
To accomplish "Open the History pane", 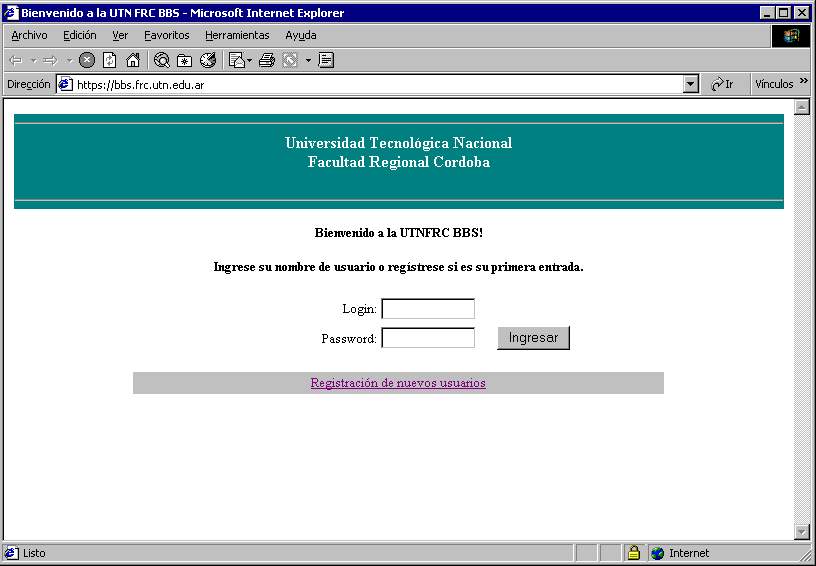I will (x=208, y=61).
